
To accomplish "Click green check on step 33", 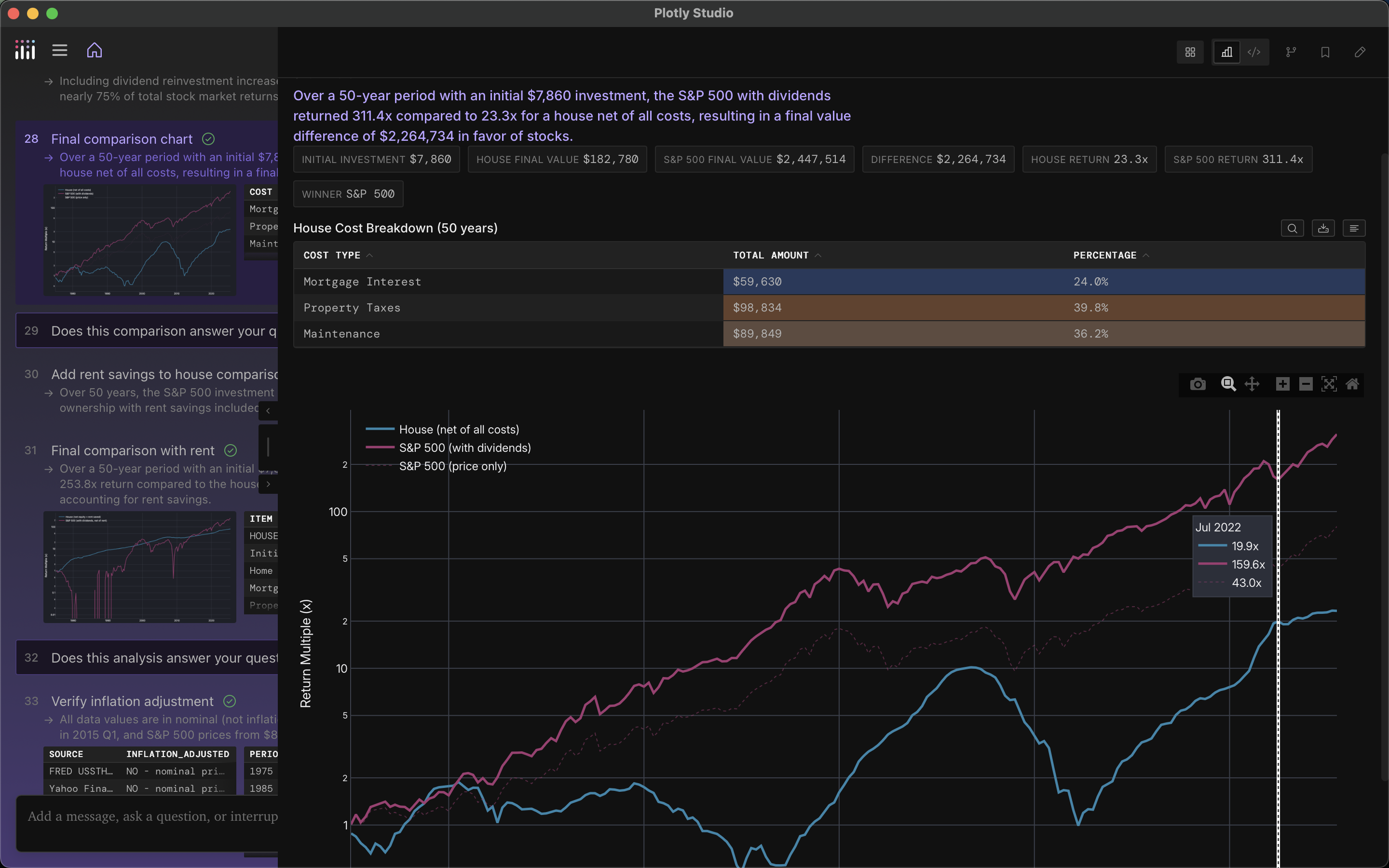I will (x=230, y=702).
